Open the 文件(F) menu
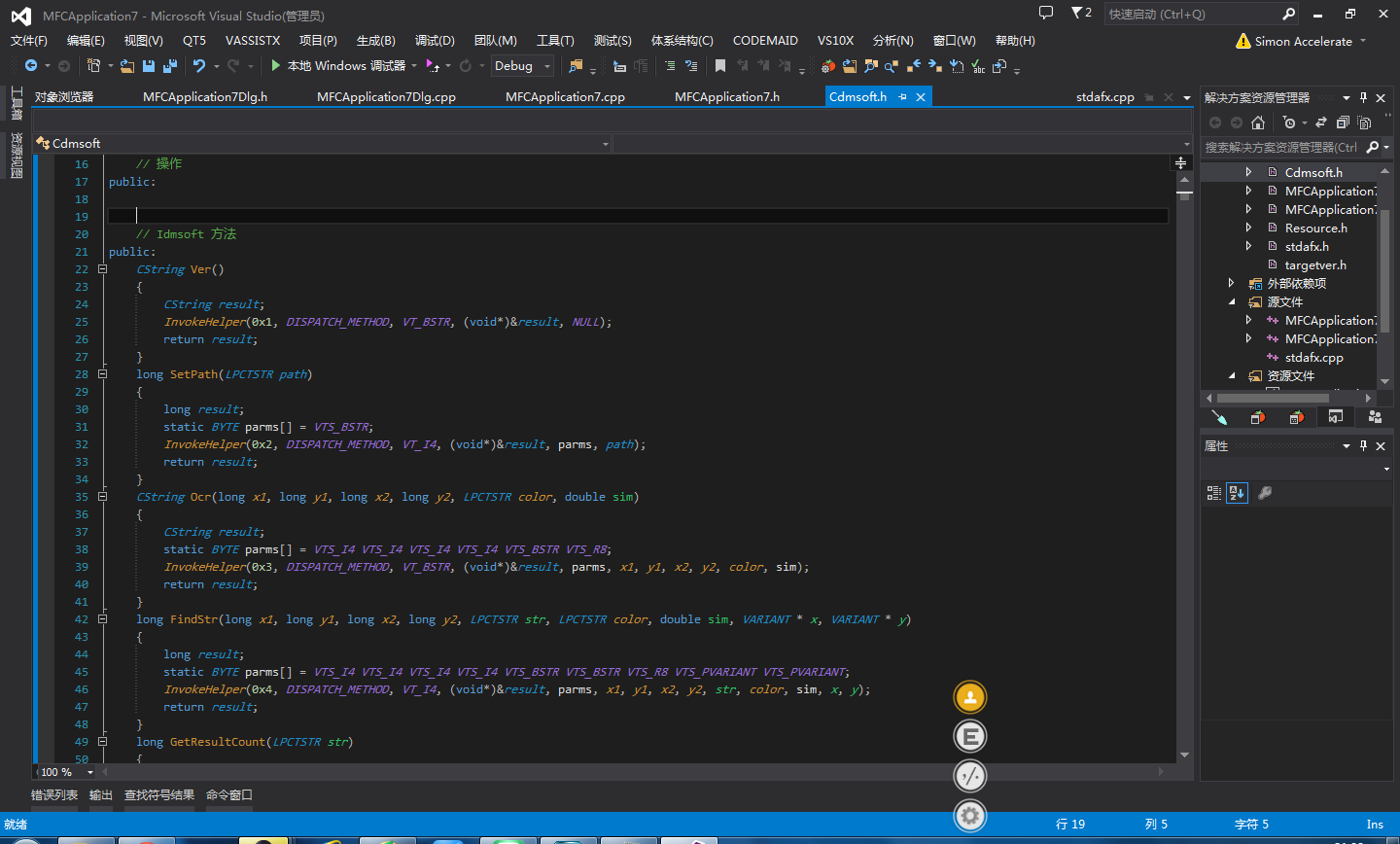Viewport: 1400px width, 844px height. tap(29, 41)
